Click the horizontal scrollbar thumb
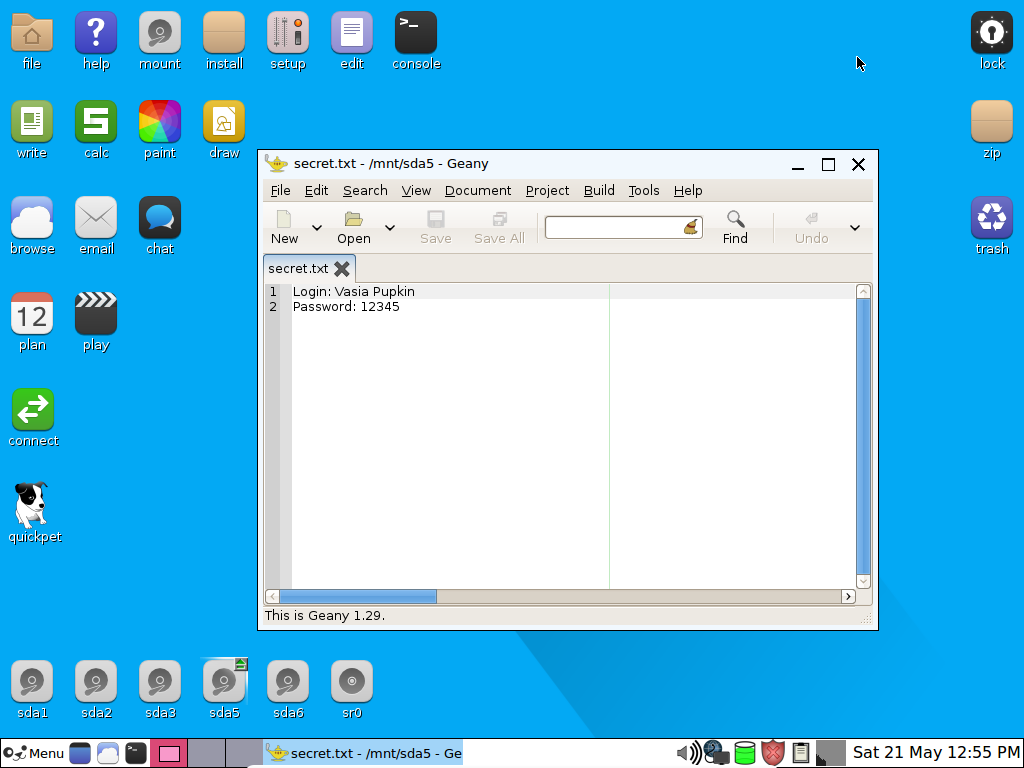The image size is (1024, 768). (358, 596)
